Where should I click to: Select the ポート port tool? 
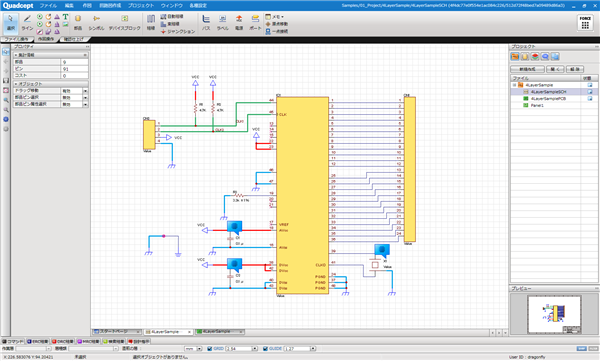255,23
